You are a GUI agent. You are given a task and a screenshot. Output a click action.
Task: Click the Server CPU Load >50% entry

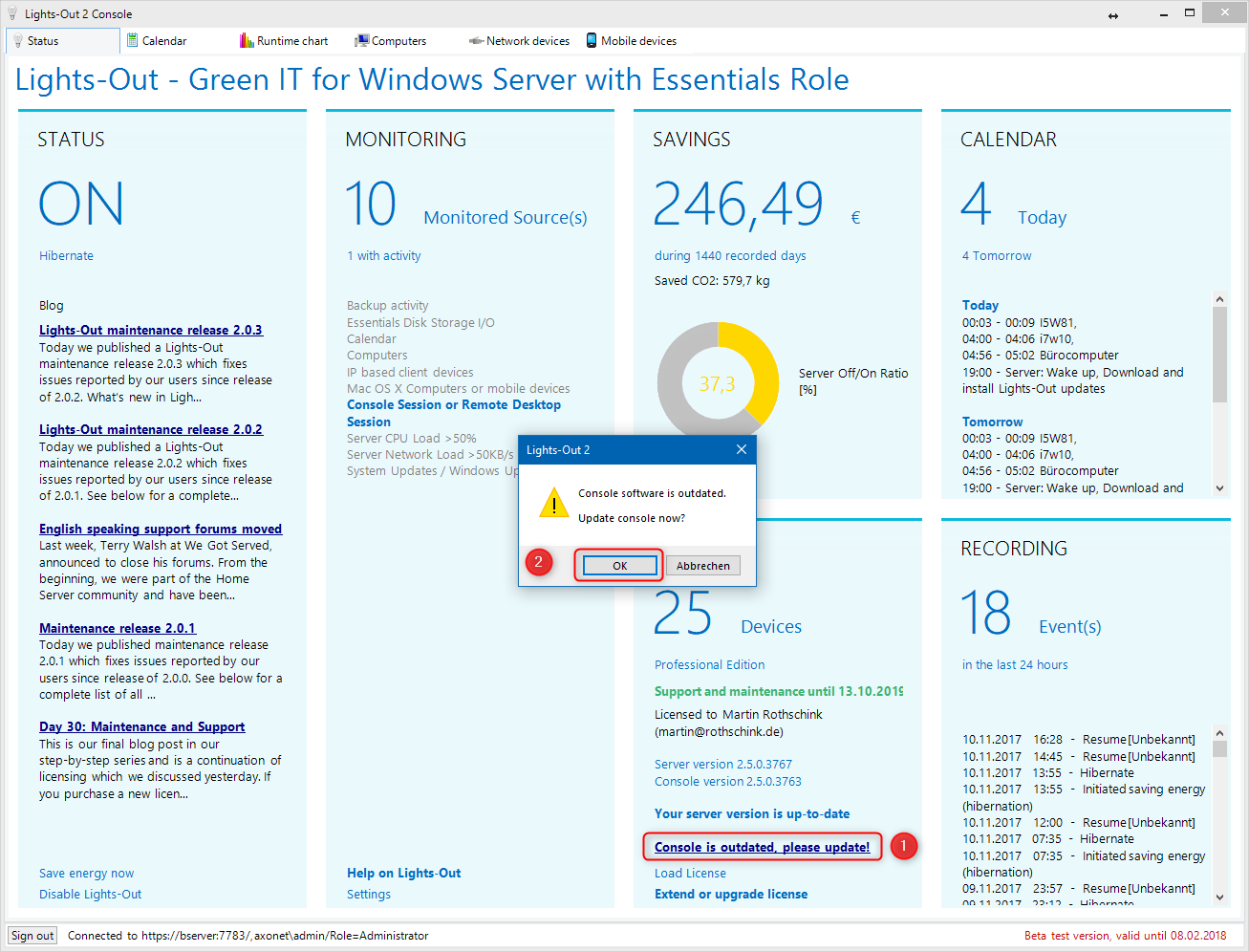pos(412,438)
